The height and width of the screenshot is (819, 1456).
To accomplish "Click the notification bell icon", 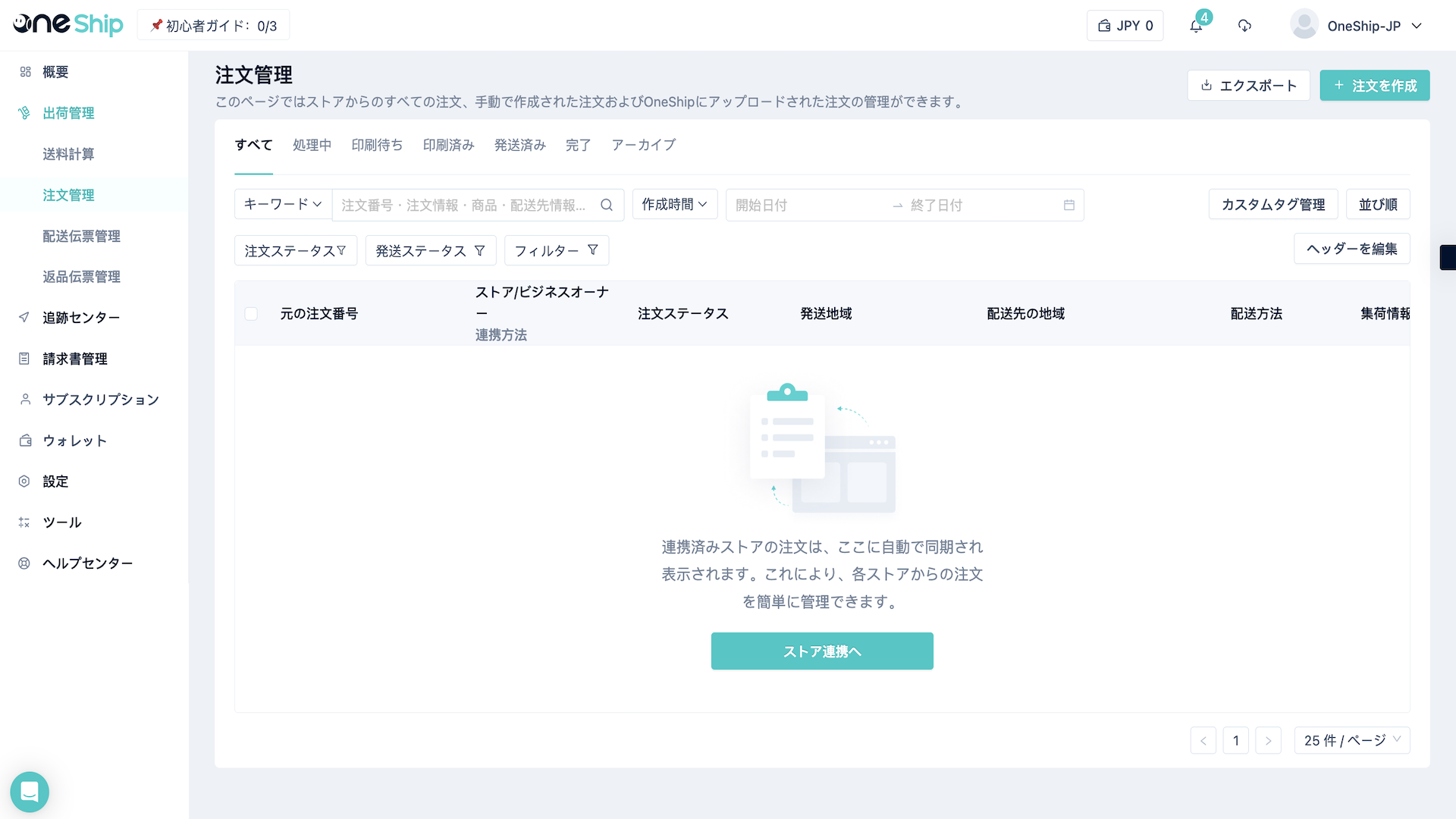I will (1196, 26).
